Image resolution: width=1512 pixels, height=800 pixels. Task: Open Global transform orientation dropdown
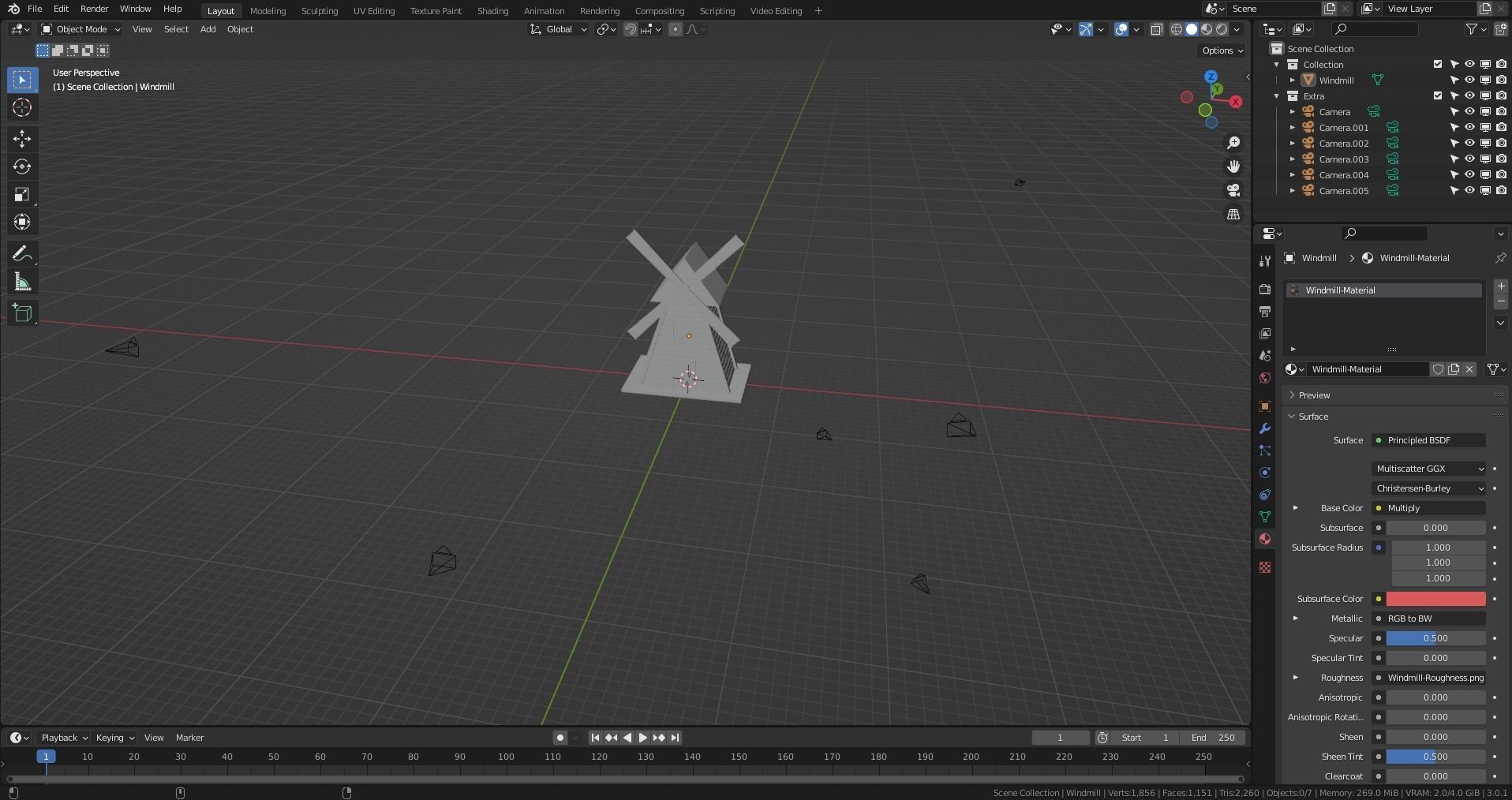[558, 29]
